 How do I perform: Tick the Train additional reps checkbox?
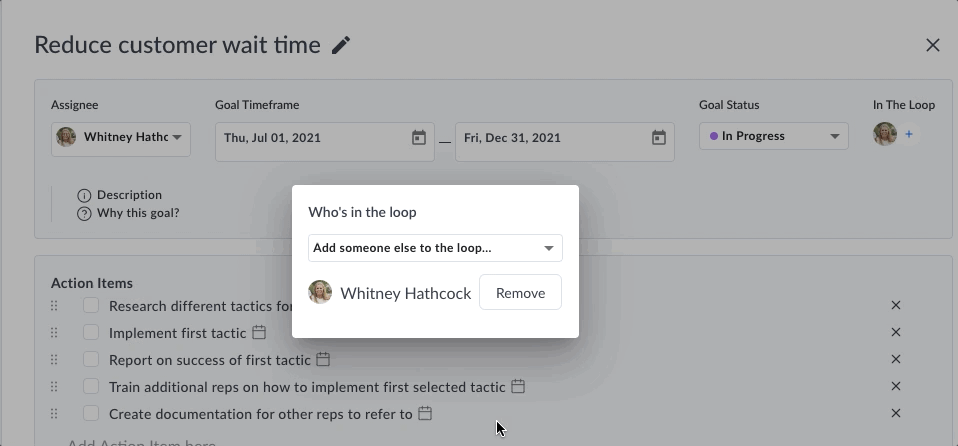[x=91, y=386]
